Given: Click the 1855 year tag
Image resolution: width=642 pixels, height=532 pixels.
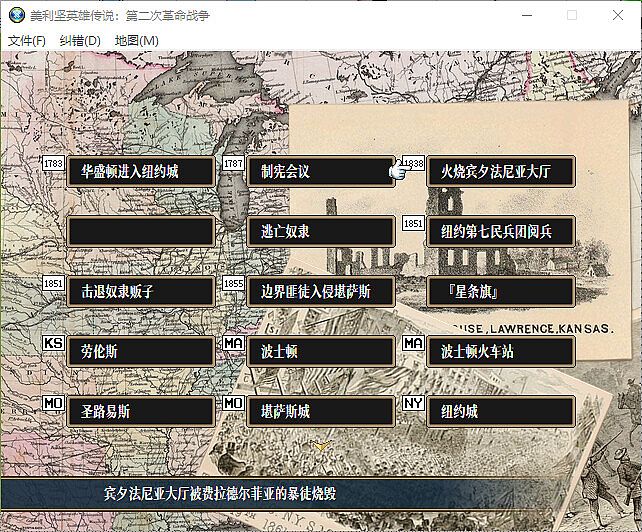Looking at the screenshot, I should (x=233, y=283).
